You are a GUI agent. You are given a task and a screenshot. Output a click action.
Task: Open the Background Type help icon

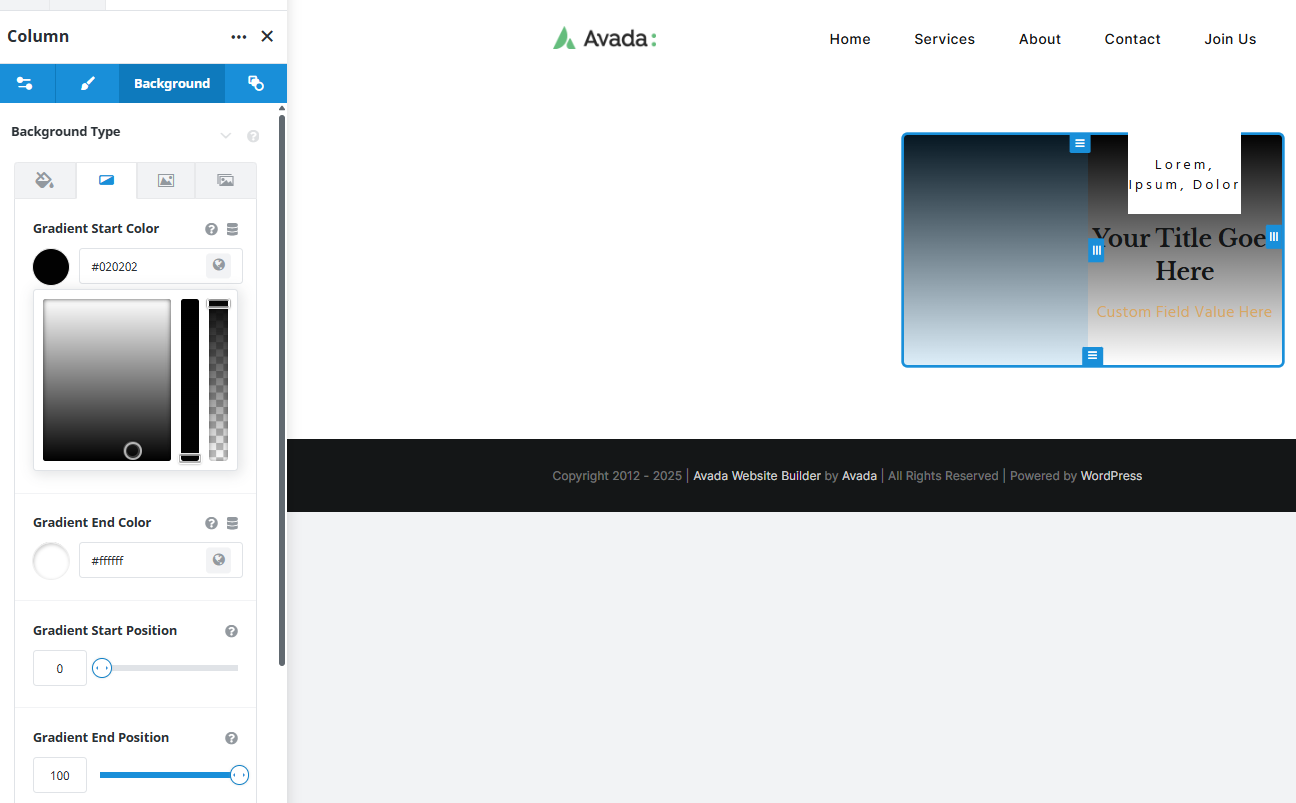252,135
